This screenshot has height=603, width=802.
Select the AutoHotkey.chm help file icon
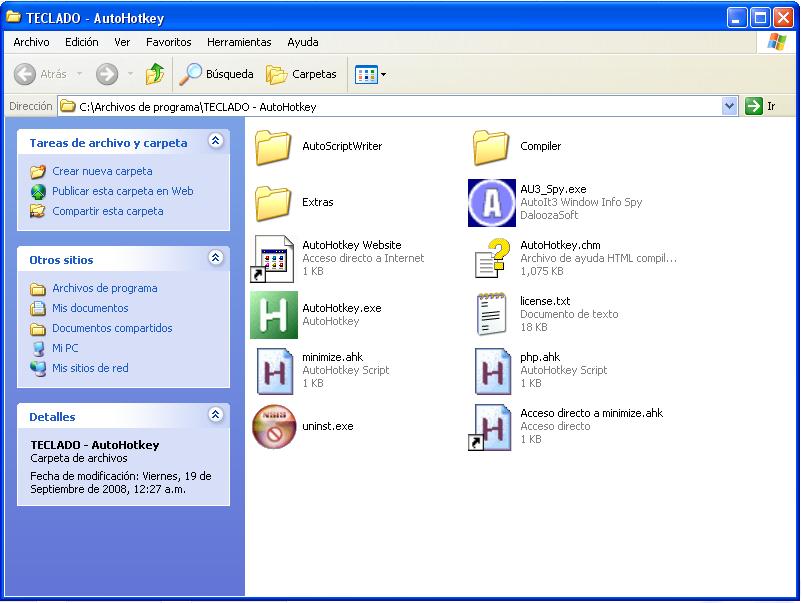coord(492,258)
